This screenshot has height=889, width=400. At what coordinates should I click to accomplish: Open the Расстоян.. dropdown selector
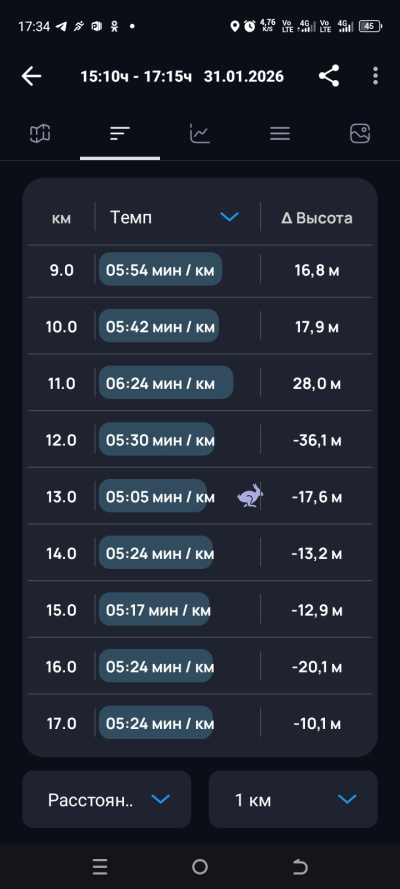tap(107, 799)
